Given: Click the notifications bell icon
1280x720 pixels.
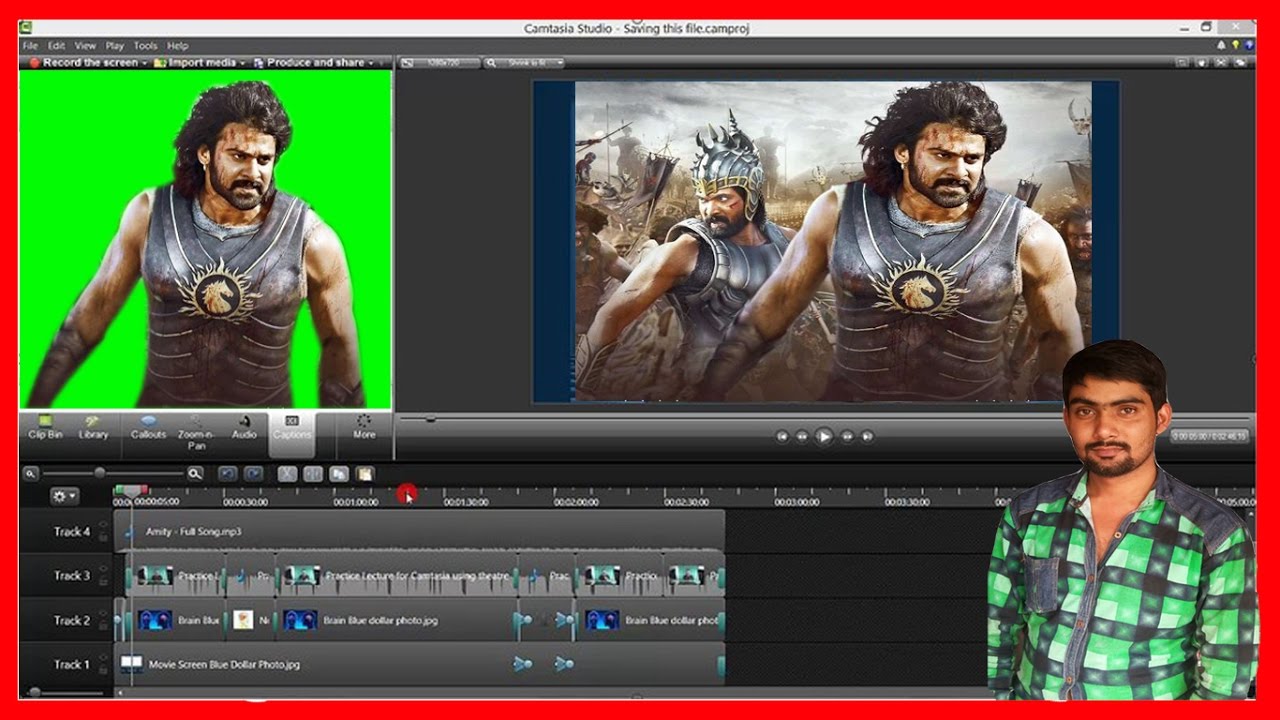Looking at the screenshot, I should click(x=1221, y=46).
